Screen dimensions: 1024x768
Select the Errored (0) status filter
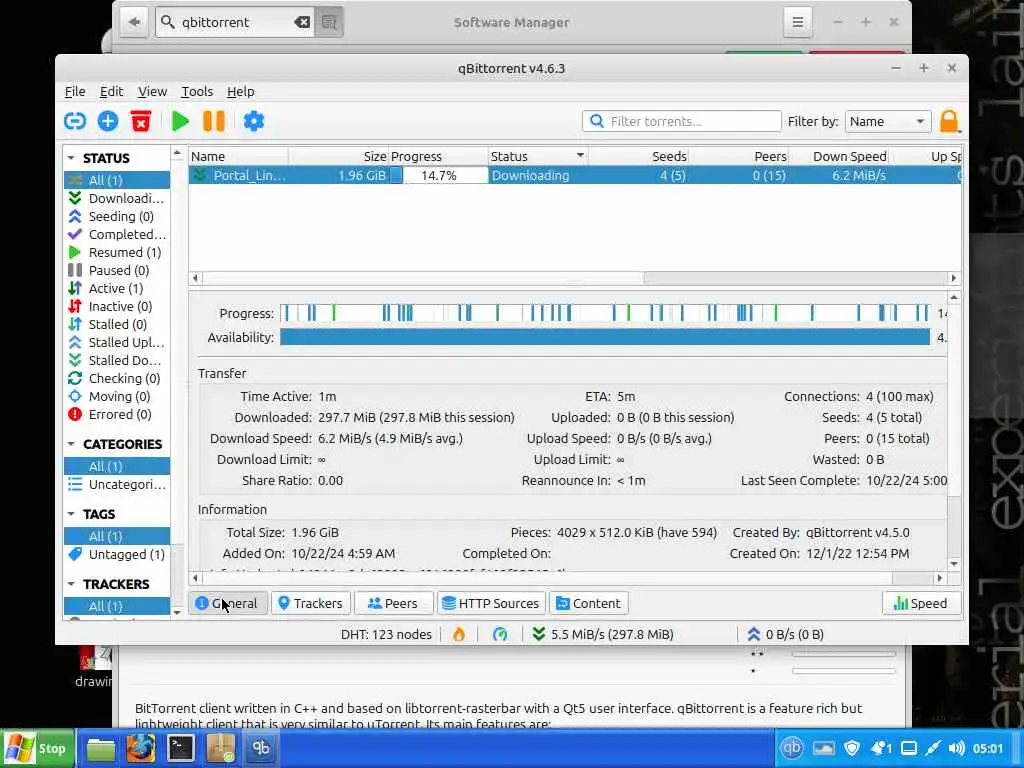tap(117, 414)
